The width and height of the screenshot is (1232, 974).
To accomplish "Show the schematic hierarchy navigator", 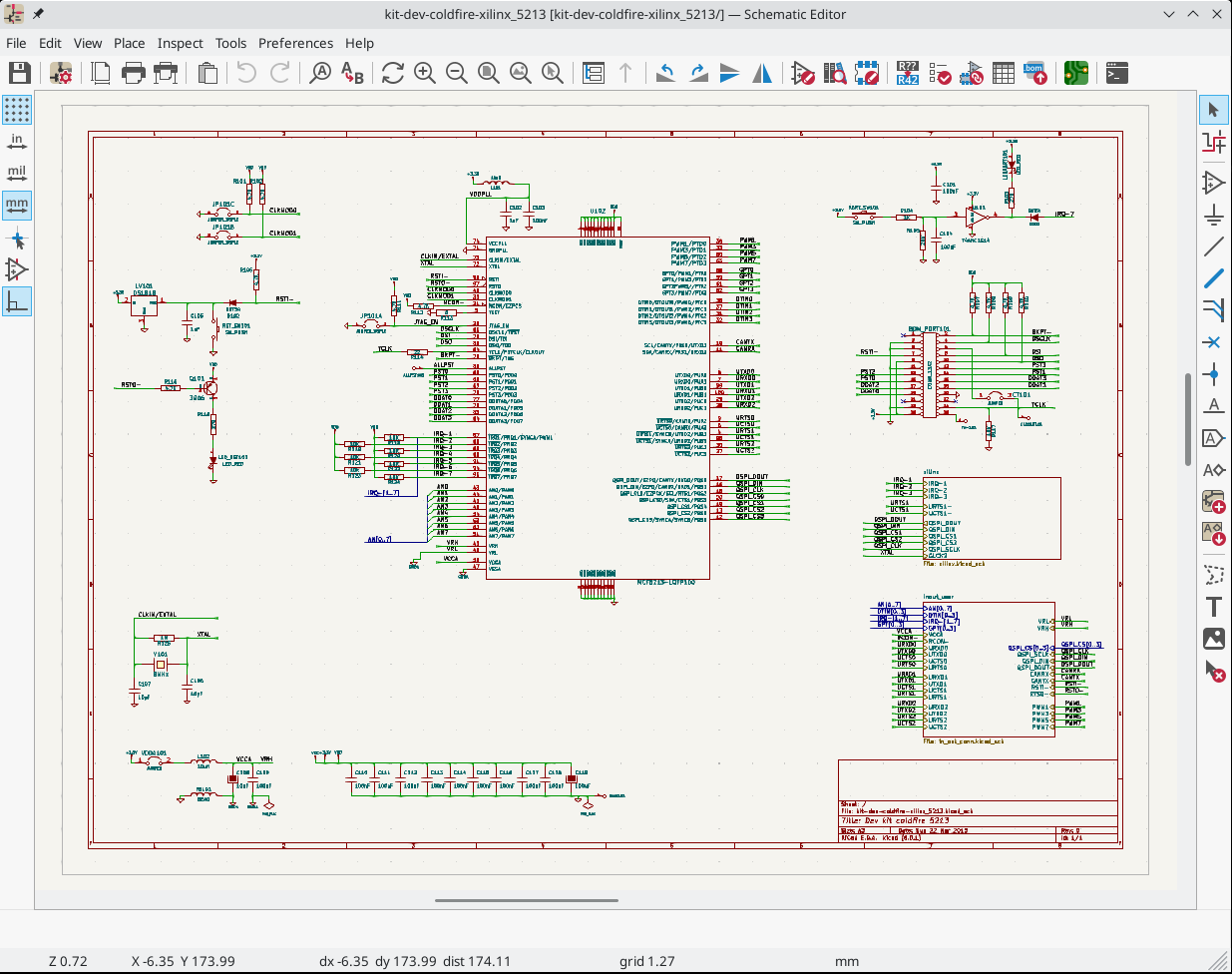I will (x=594, y=72).
